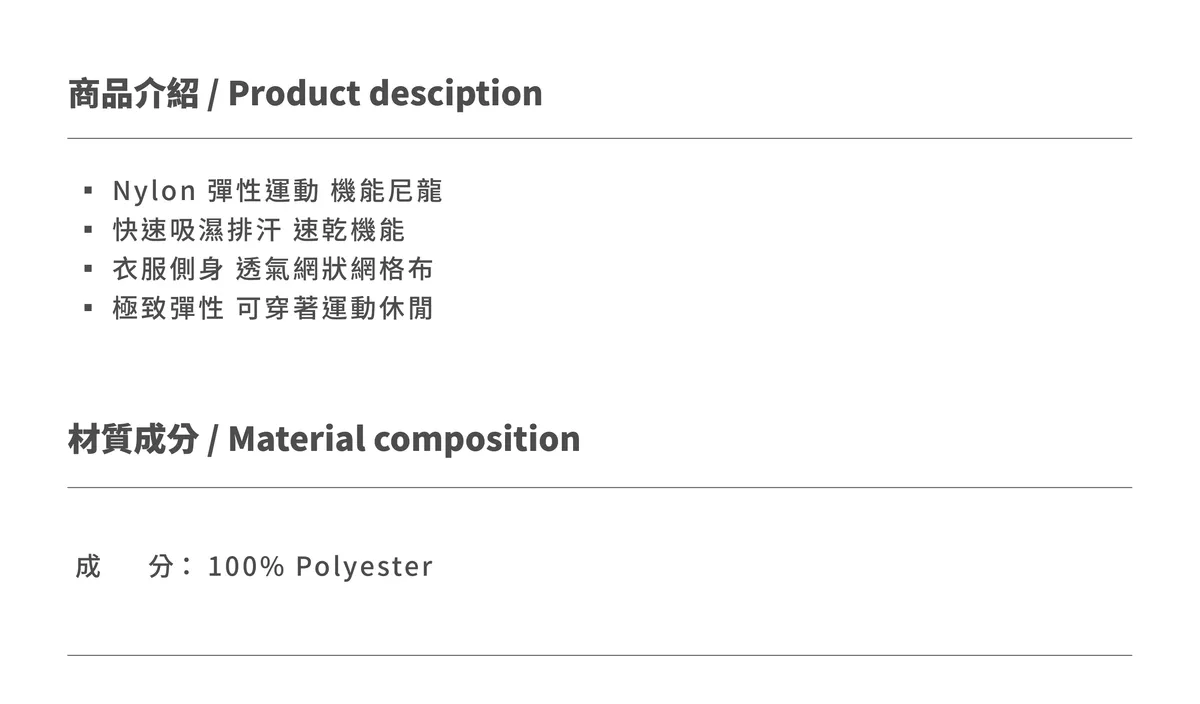Click the words "Material composition" in the heading
Image resolution: width=1200 pixels, height=704 pixels.
click(x=404, y=439)
